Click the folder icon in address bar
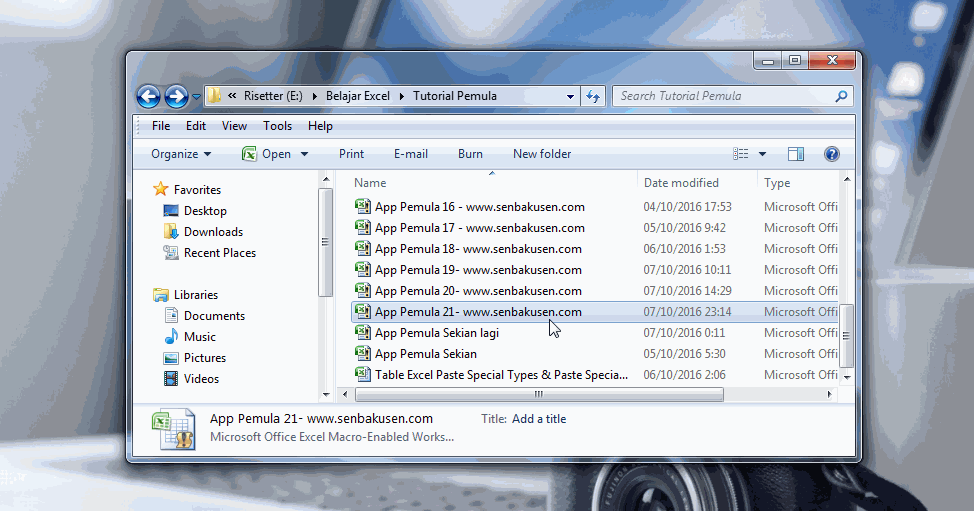 coord(214,96)
